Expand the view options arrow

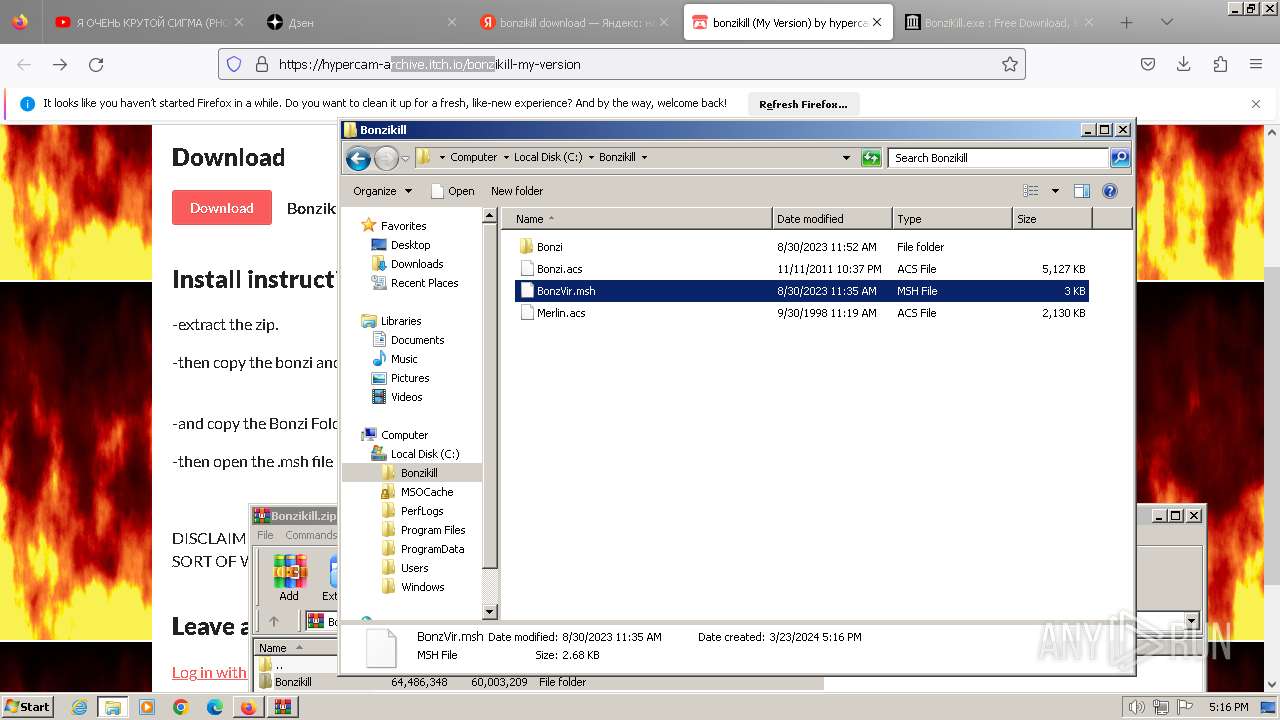[x=1054, y=191]
